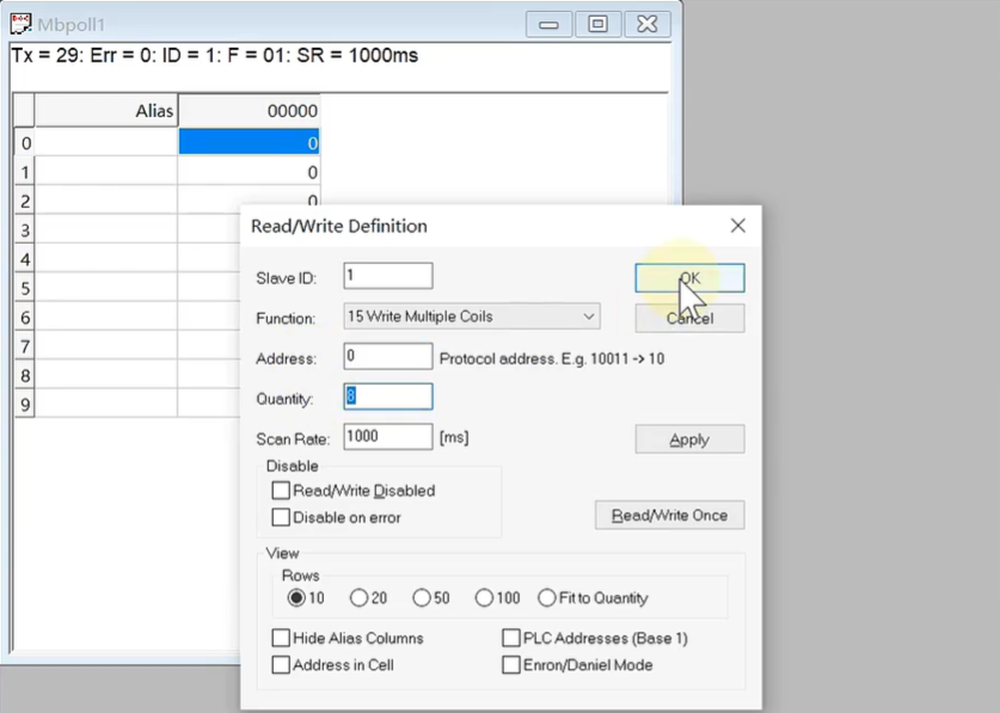This screenshot has height=713, width=1000.
Task: Open the Function dropdown list
Action: click(588, 317)
